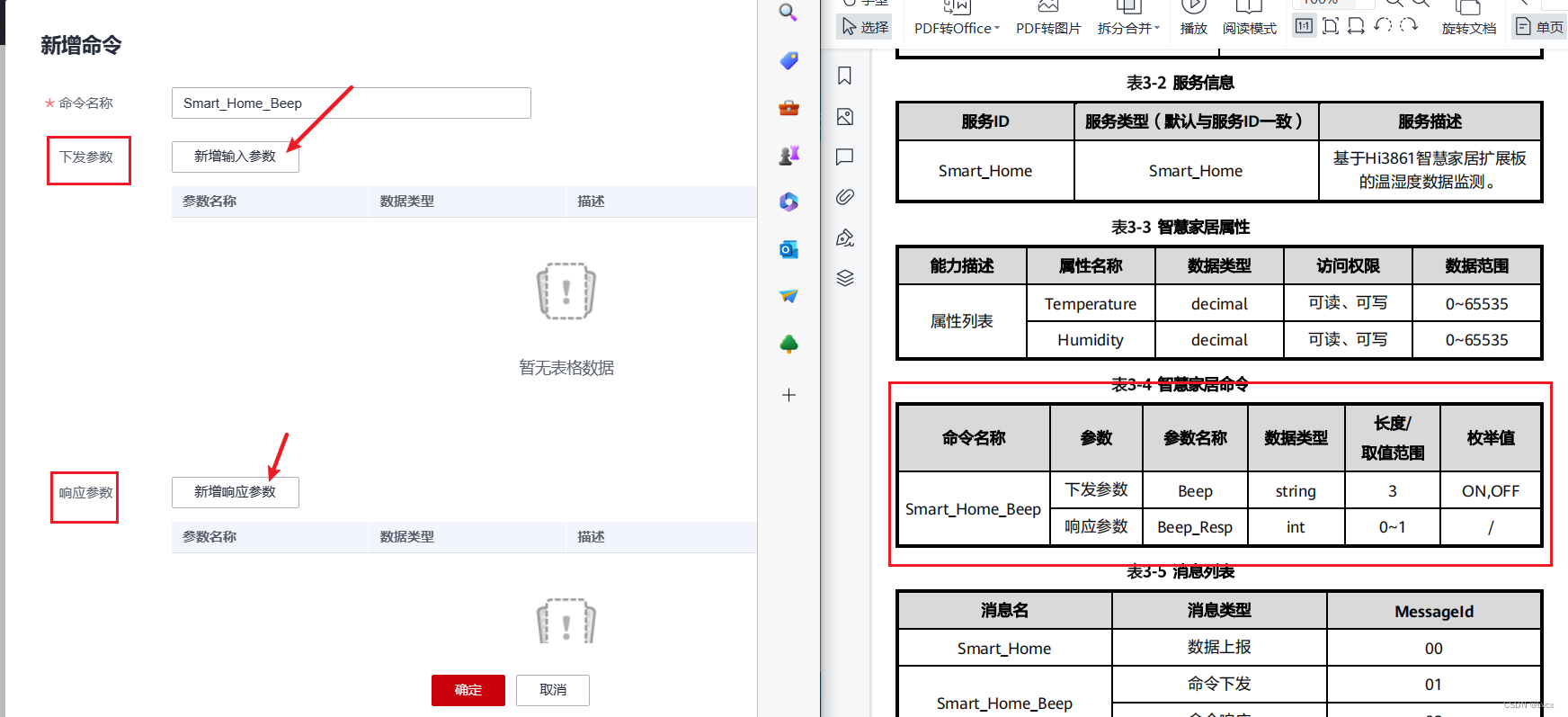The width and height of the screenshot is (1568, 717).
Task: Click 确定 to confirm new command
Action: tap(468, 690)
